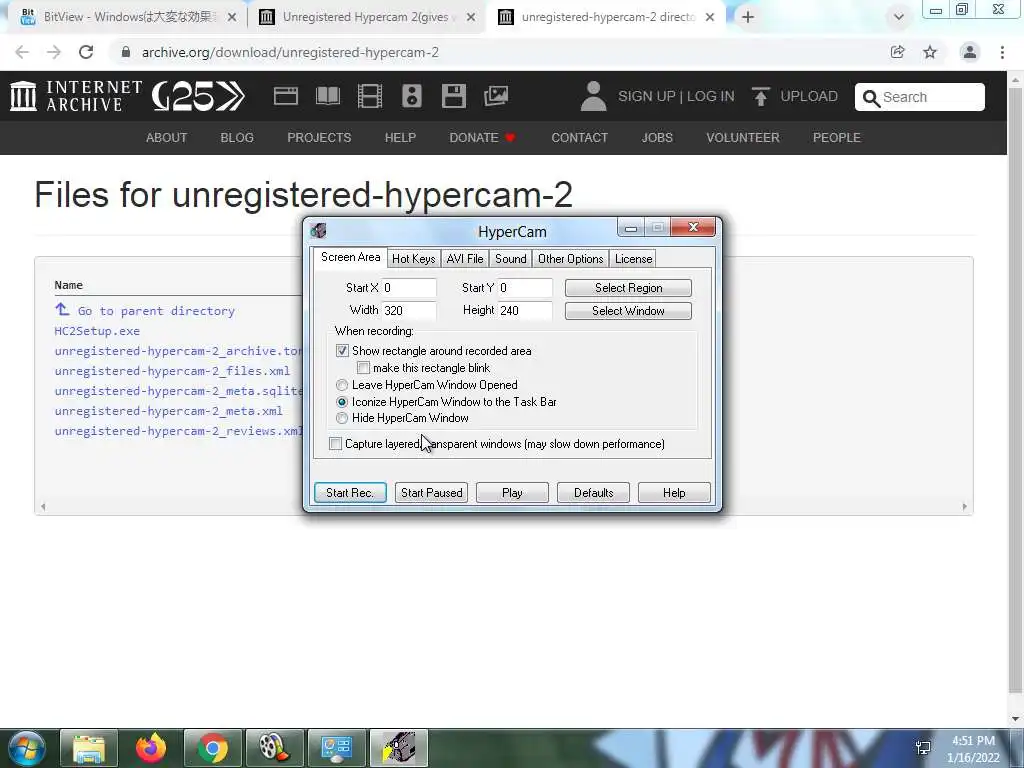This screenshot has width=1024, height=768.
Task: Switch to the Sound tab
Action: click(511, 259)
